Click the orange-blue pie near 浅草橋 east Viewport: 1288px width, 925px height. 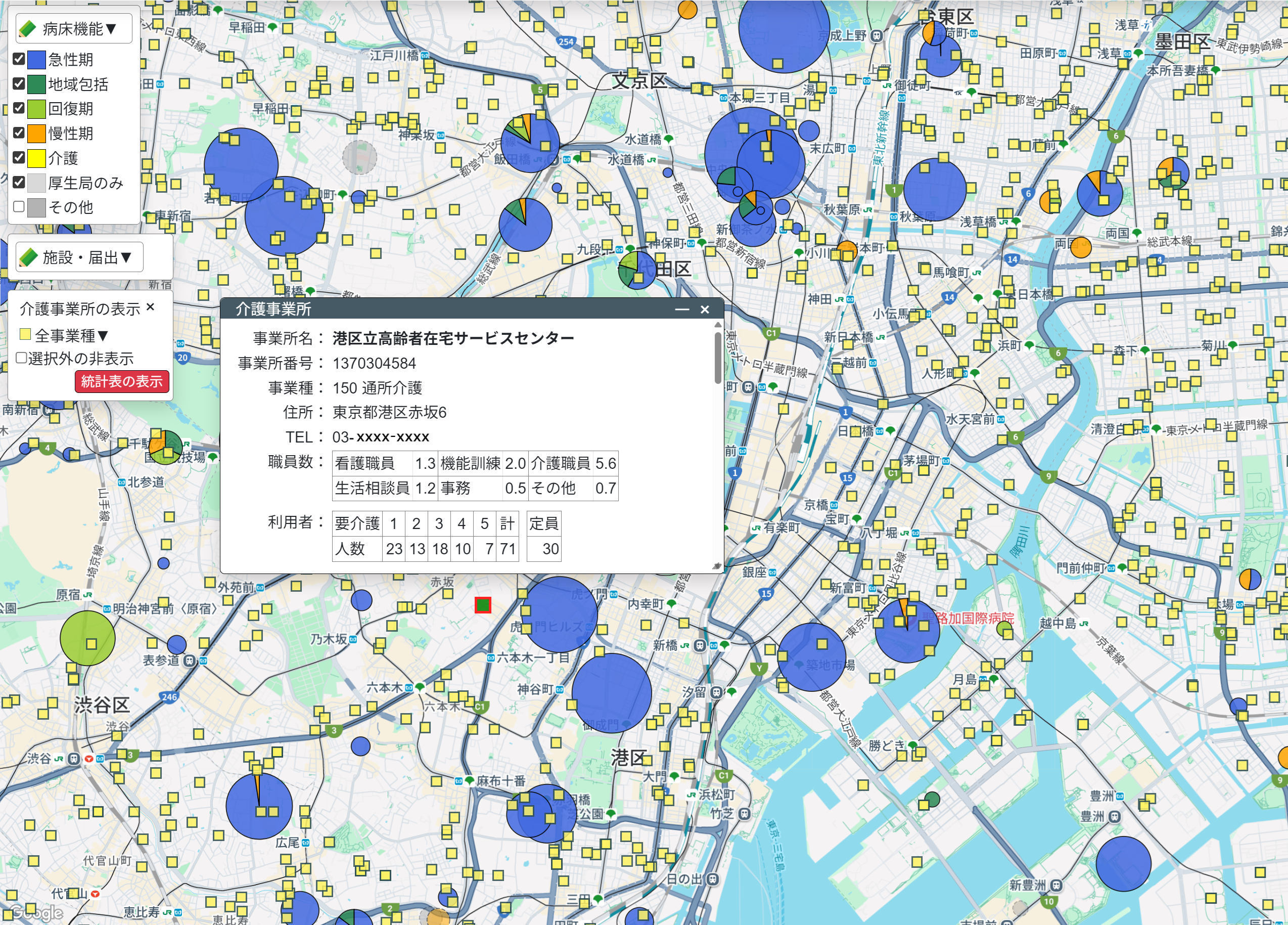tap(1100, 193)
